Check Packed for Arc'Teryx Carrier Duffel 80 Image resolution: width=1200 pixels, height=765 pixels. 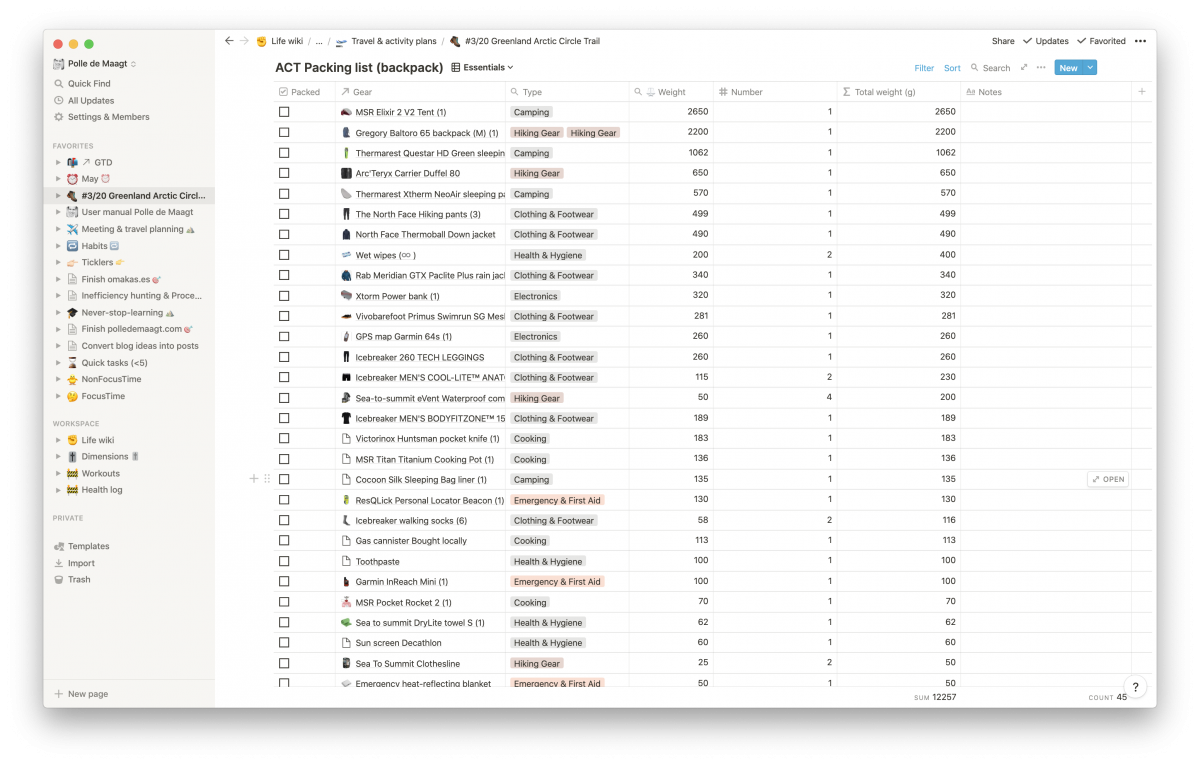(284, 173)
